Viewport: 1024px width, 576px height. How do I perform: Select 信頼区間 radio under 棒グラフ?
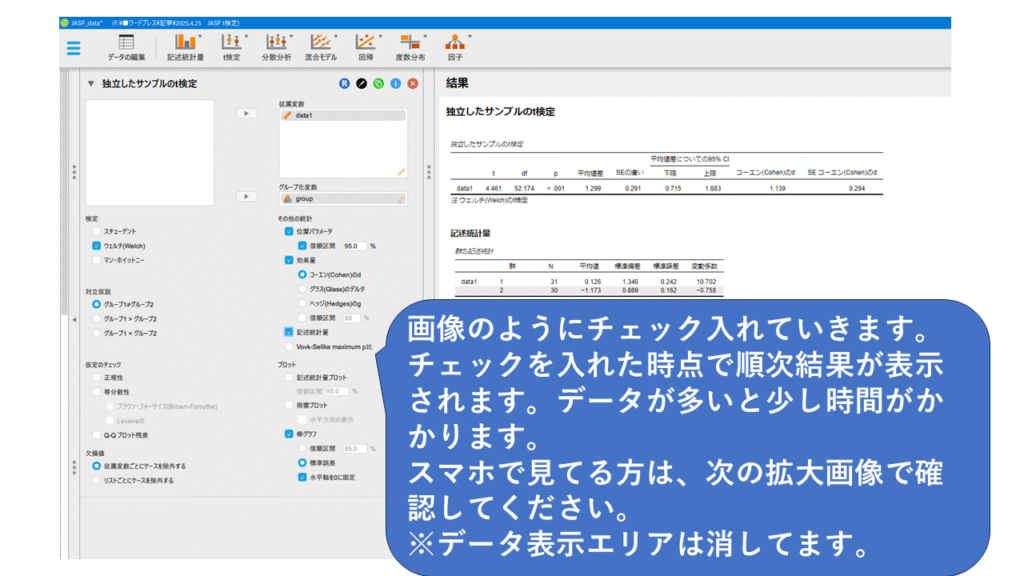[x=302, y=449]
